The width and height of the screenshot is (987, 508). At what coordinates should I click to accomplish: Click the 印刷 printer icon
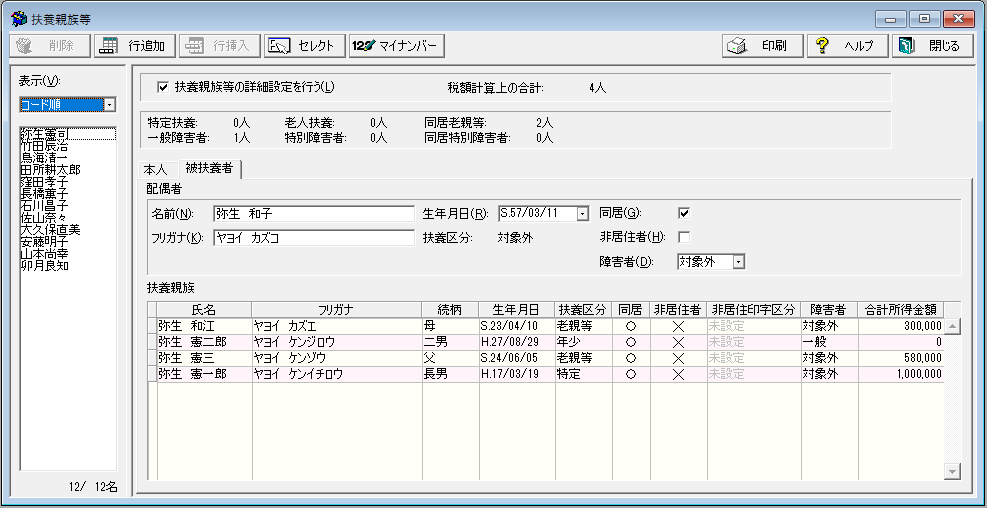tap(738, 46)
